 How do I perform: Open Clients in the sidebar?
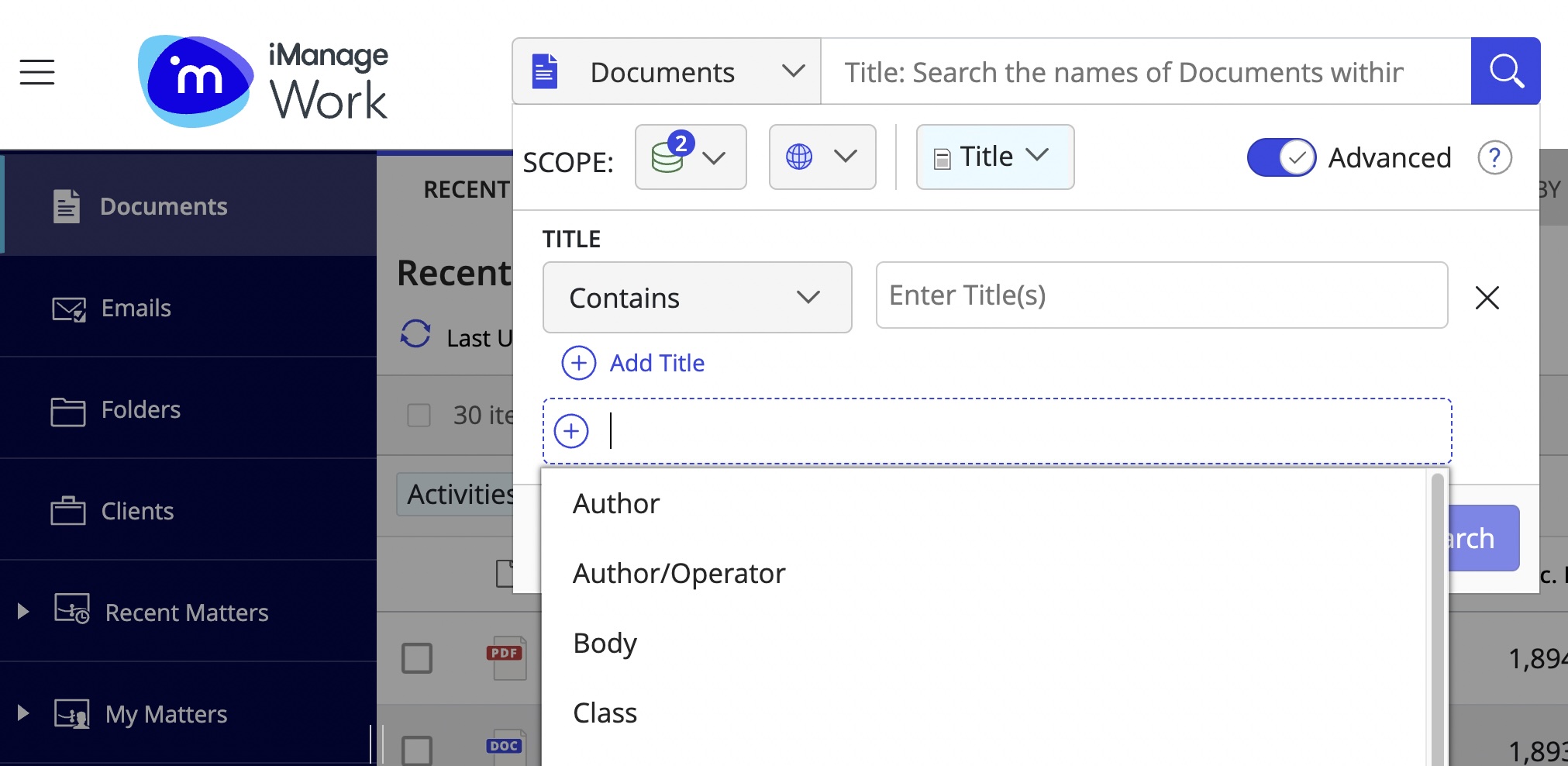(x=188, y=511)
